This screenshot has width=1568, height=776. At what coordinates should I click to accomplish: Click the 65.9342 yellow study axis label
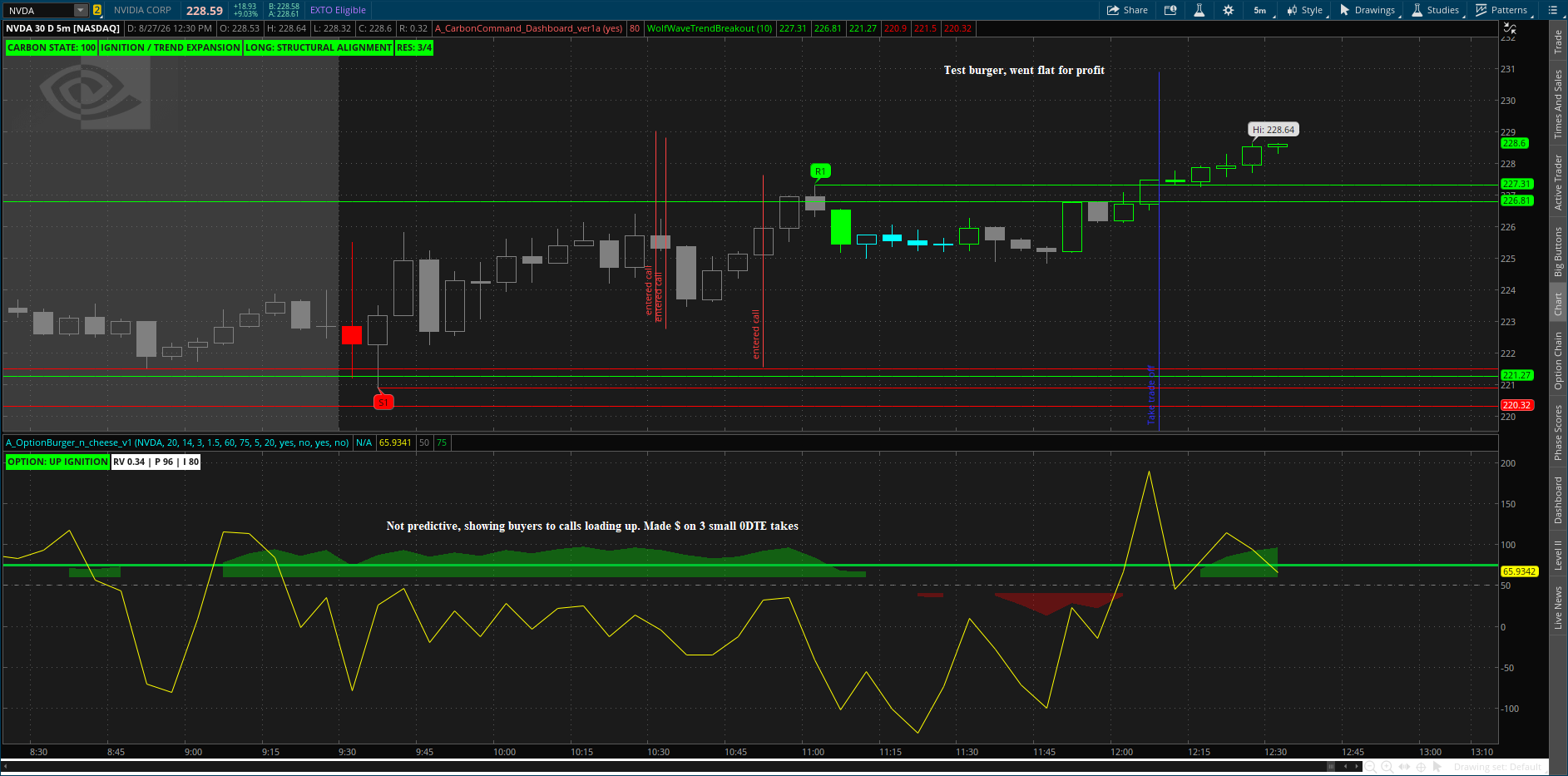click(1519, 571)
